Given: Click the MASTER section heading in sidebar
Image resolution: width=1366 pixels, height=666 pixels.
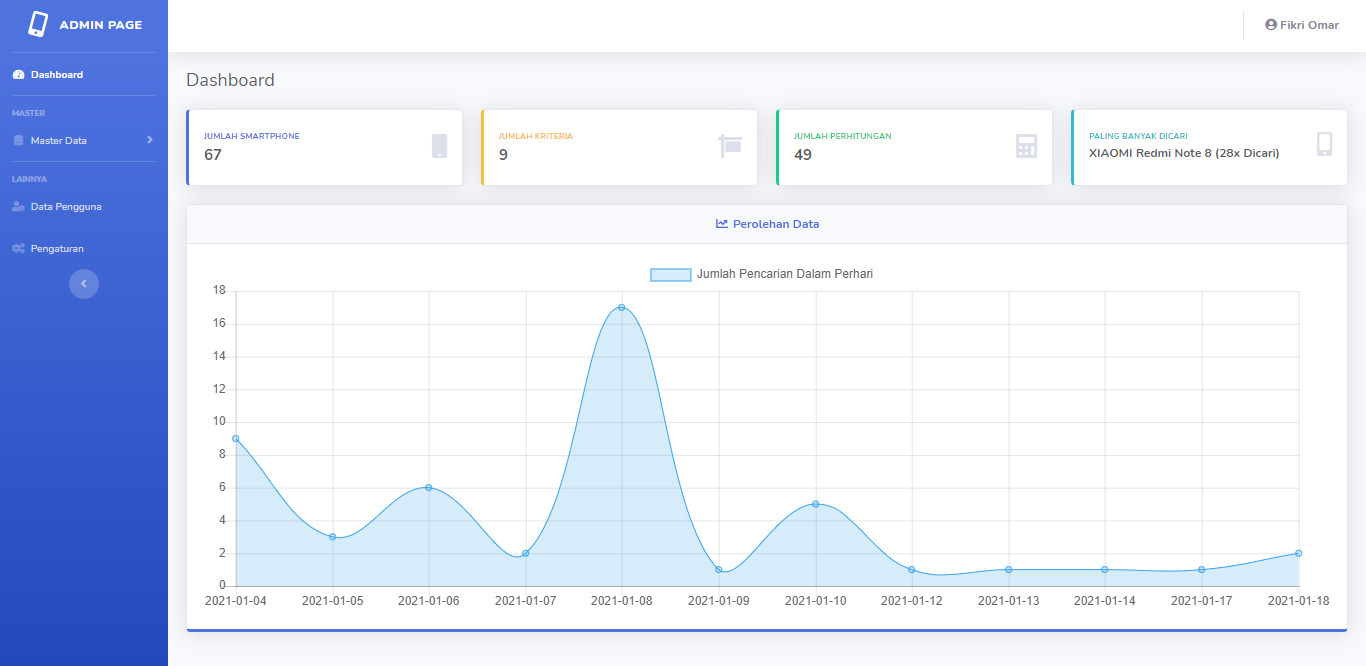Looking at the screenshot, I should point(29,113).
